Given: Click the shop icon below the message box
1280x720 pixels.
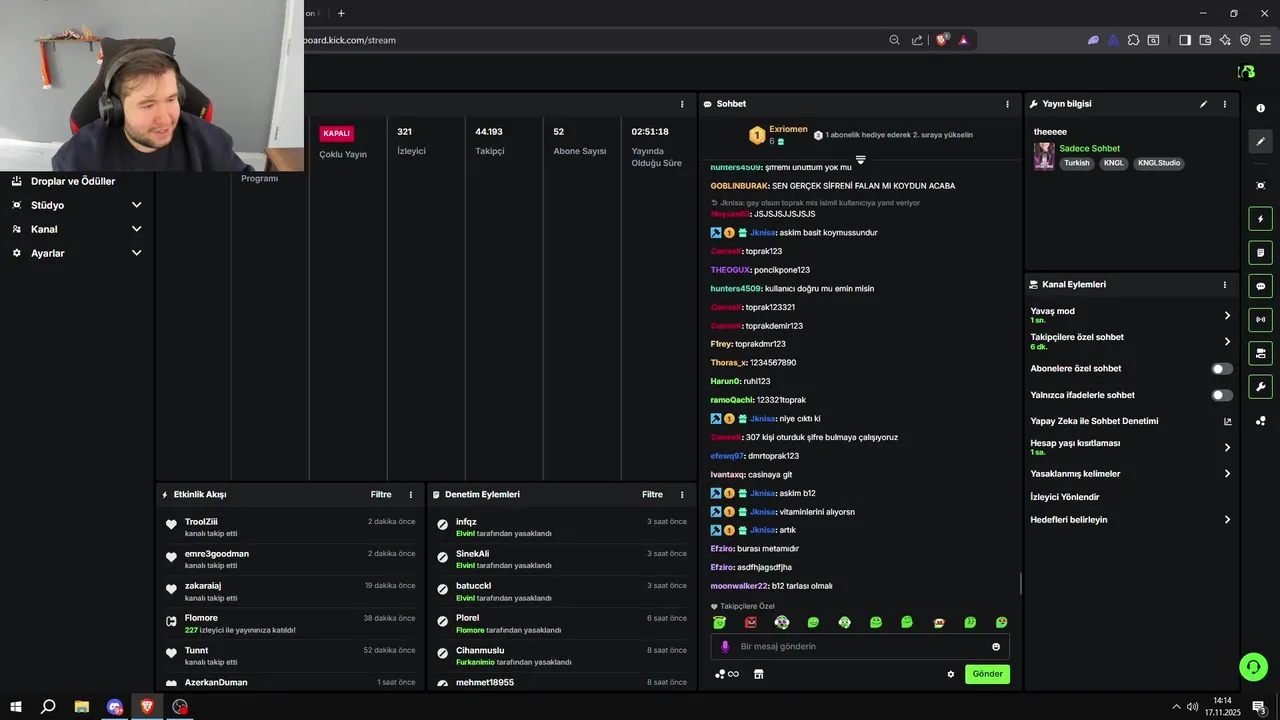Looking at the screenshot, I should point(758,674).
